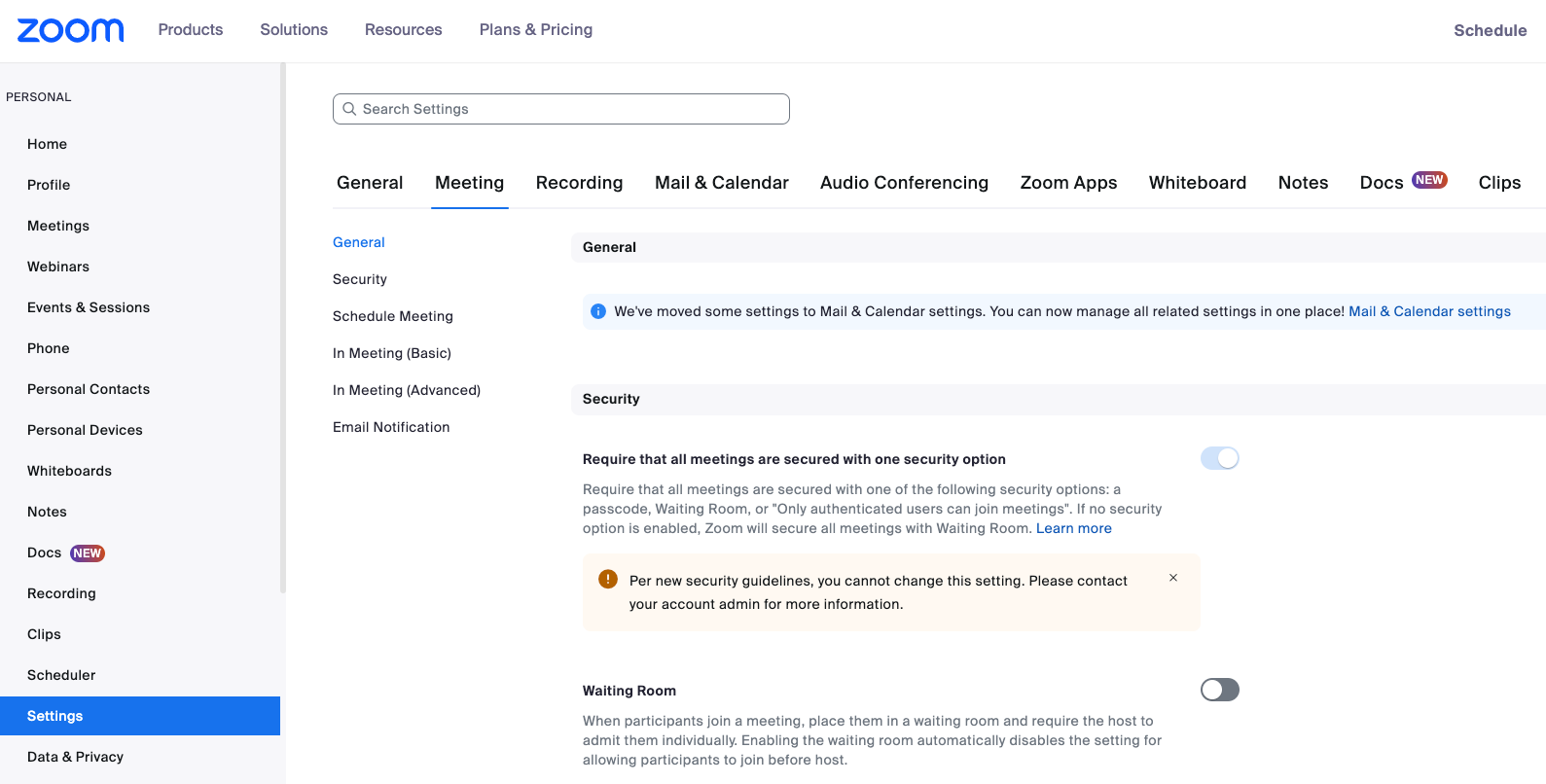1546x784 pixels.
Task: Enable the Waiting Room toggle
Action: click(1220, 690)
